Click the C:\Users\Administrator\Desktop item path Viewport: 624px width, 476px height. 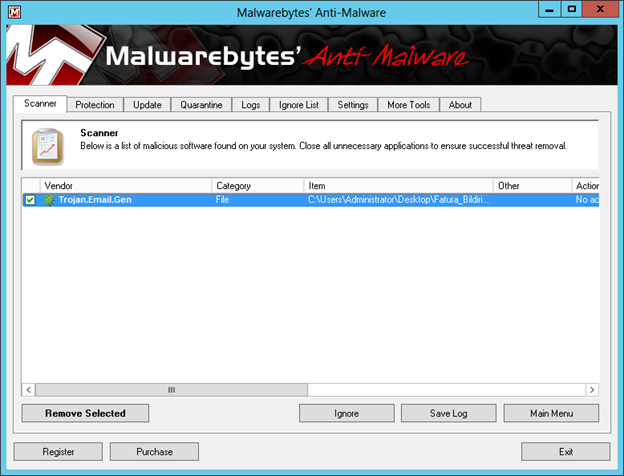(x=398, y=200)
